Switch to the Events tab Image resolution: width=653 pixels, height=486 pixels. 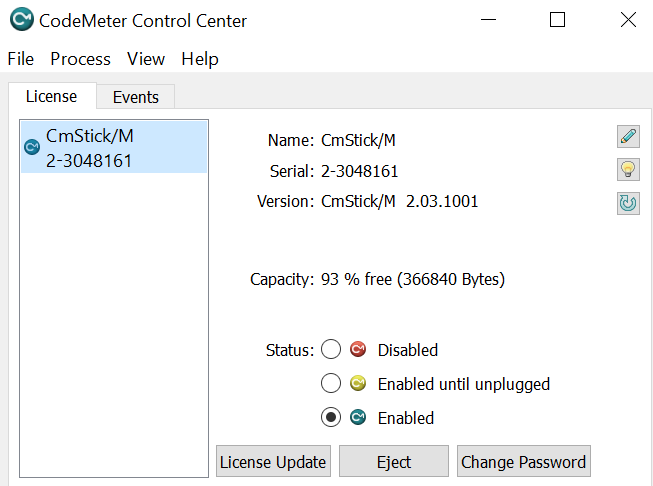tap(136, 97)
